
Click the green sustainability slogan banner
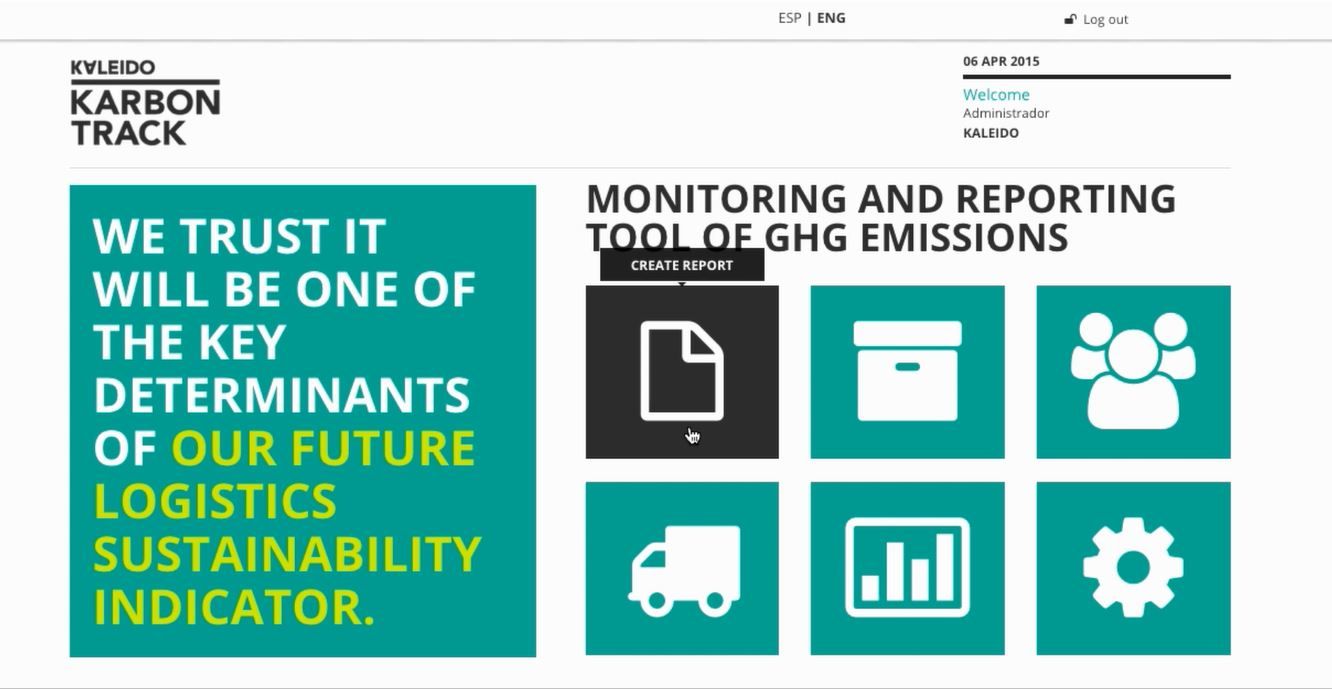(x=303, y=421)
